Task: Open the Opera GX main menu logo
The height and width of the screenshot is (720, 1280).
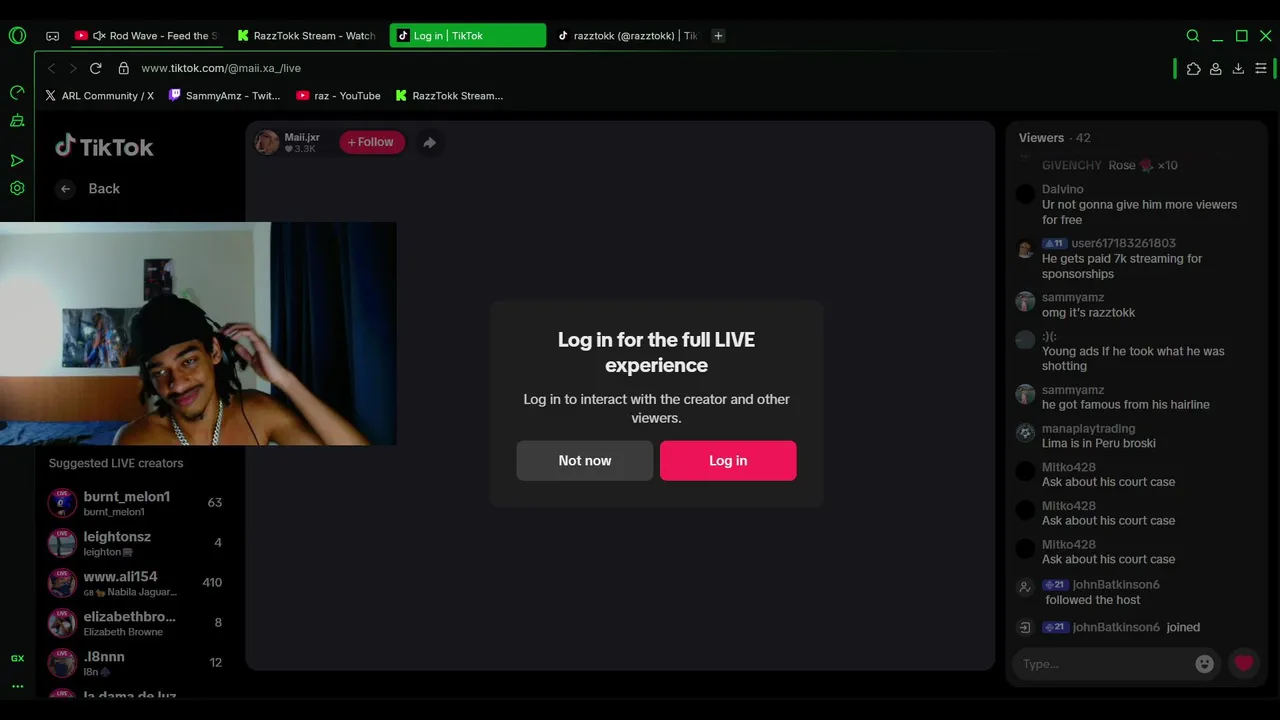Action: click(x=17, y=36)
